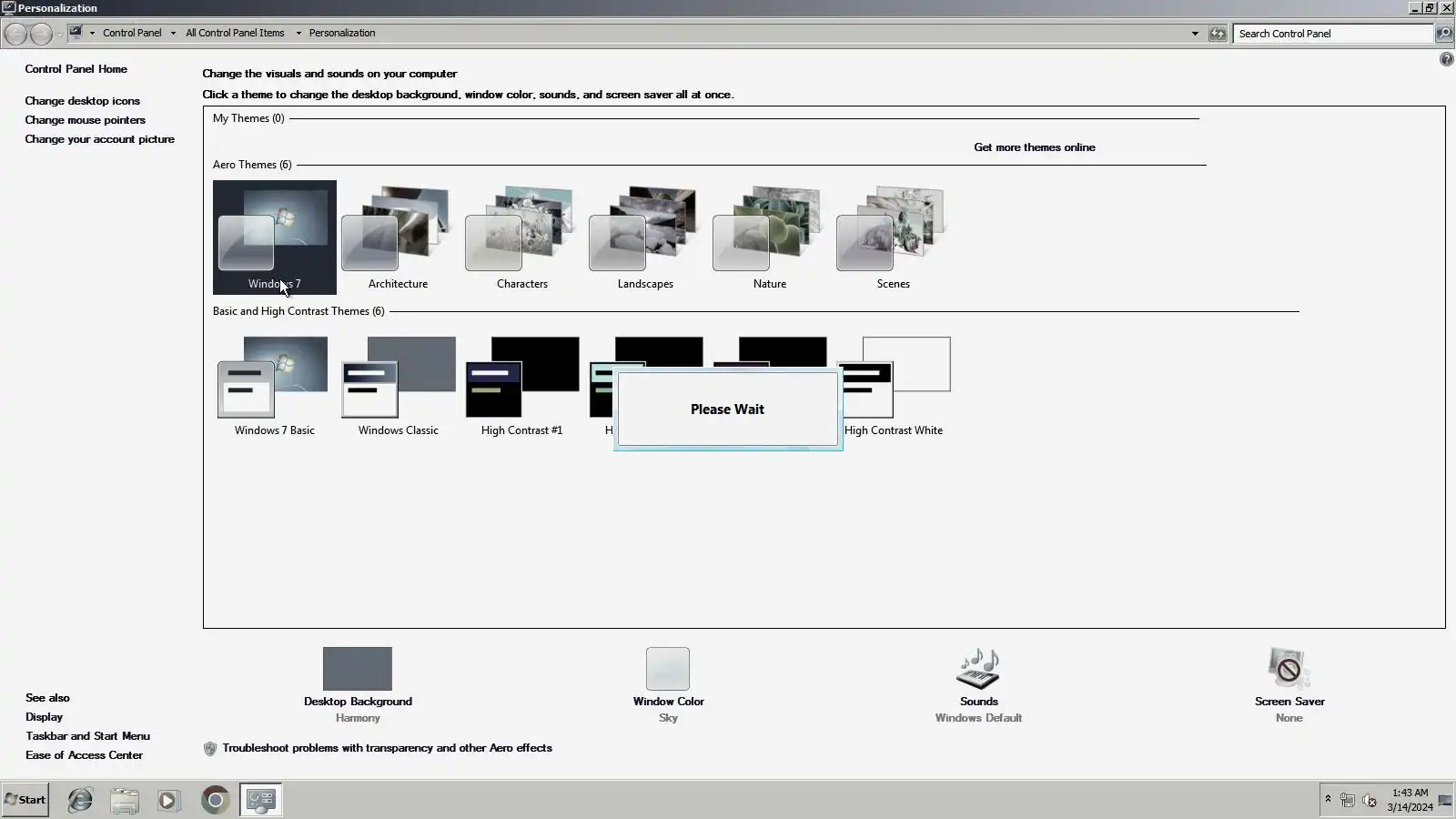The height and width of the screenshot is (819, 1456).
Task: Select the Landscapes theme
Action: click(x=645, y=237)
